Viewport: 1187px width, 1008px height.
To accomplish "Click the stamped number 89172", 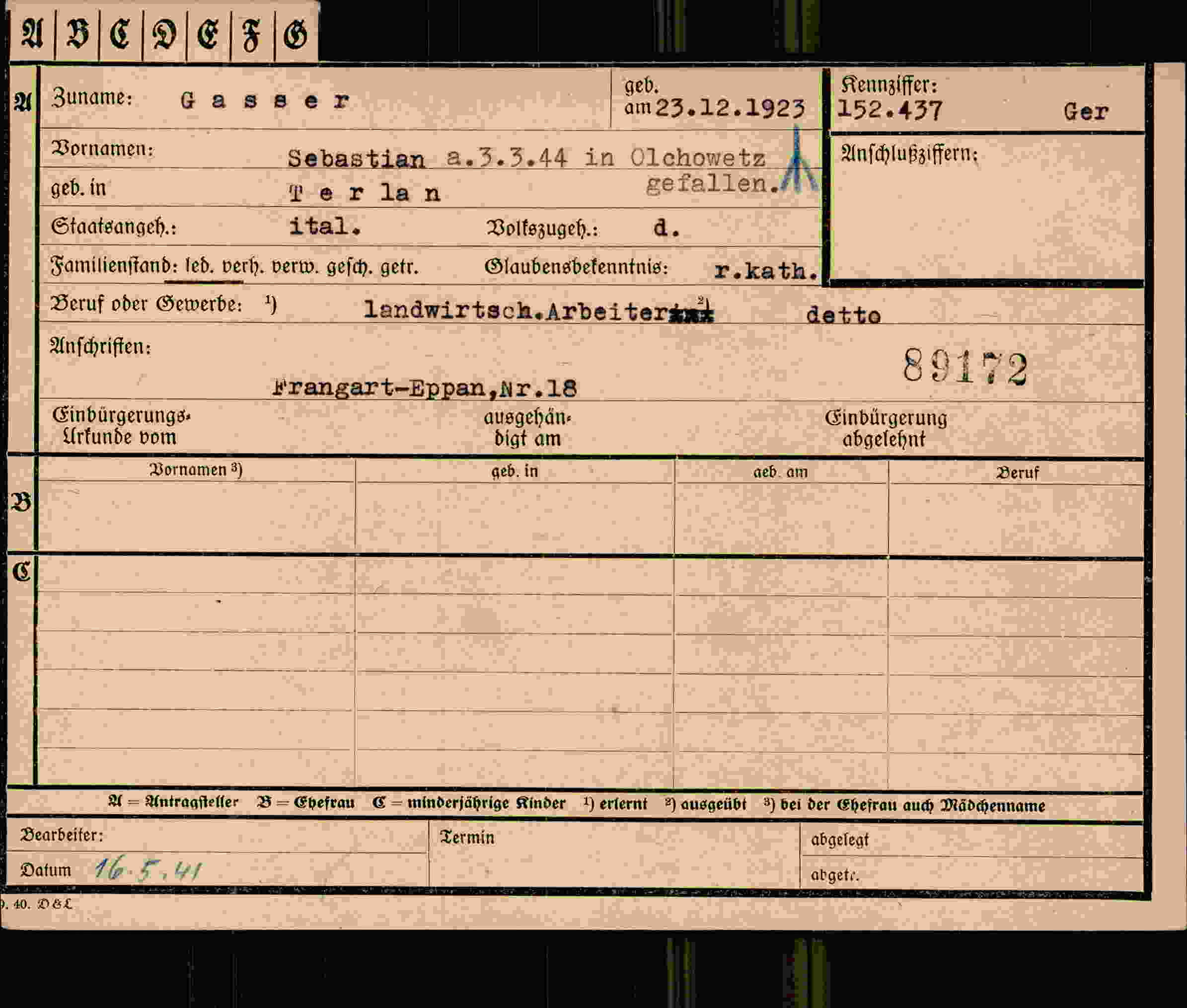I will (x=965, y=368).
